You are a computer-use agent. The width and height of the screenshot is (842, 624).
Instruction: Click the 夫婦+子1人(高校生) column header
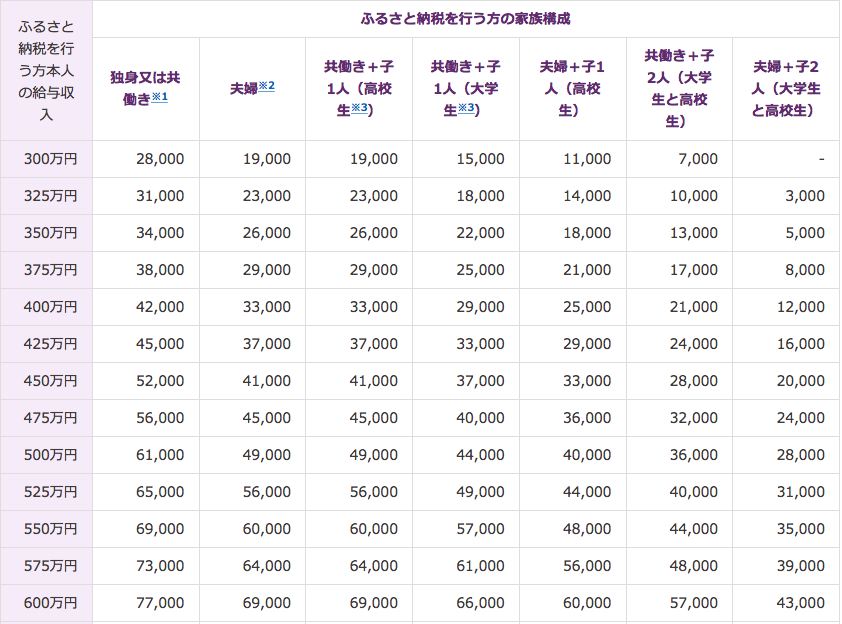click(x=572, y=89)
